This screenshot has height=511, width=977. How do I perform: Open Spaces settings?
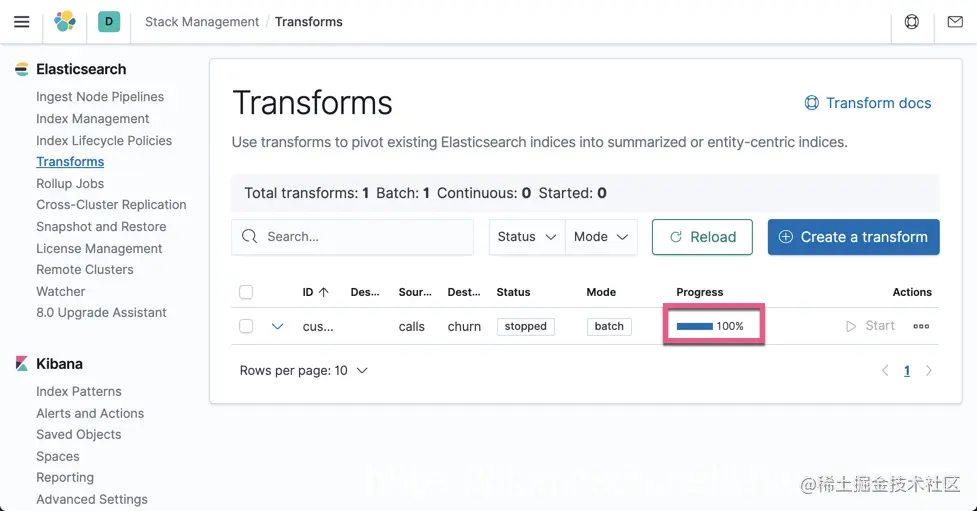coord(57,456)
